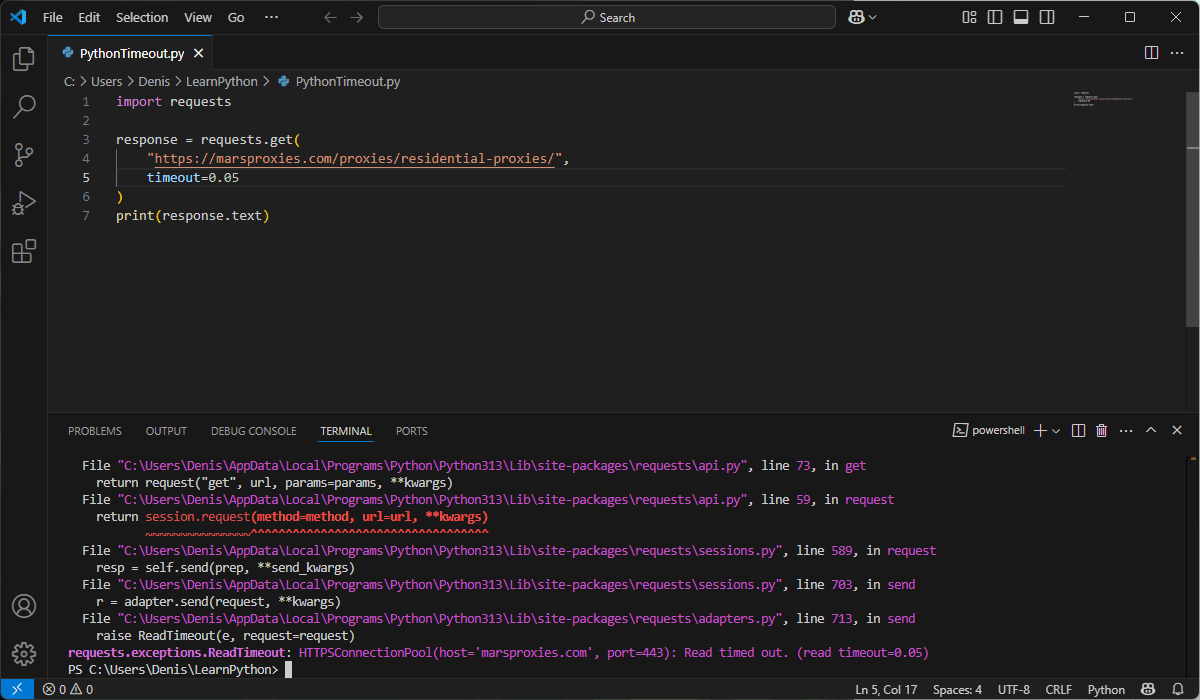
Task: Open the Extensions view
Action: pos(24,250)
